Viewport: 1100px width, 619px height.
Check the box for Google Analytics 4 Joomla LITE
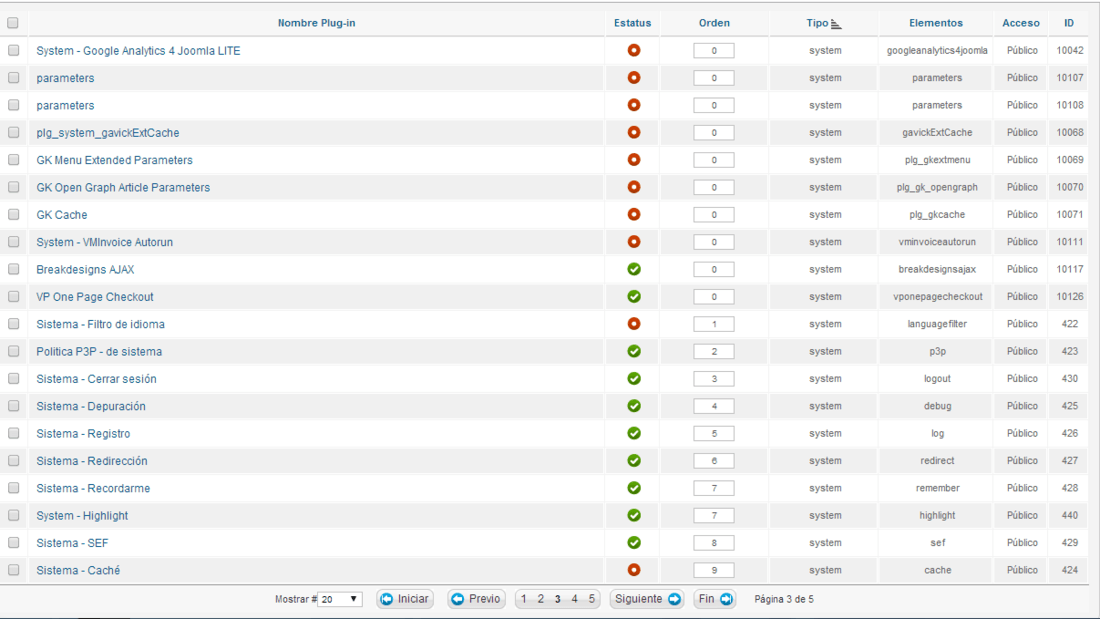point(13,51)
